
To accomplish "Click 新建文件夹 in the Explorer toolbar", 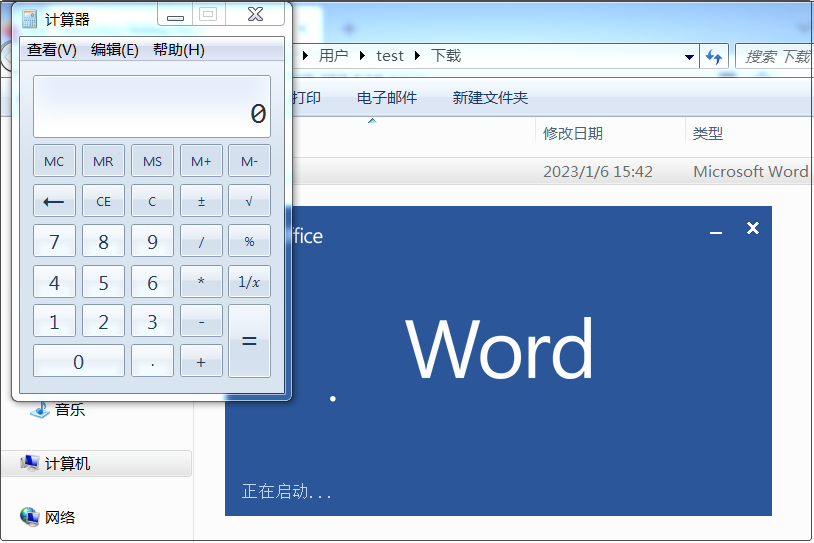I will pyautogui.click(x=490, y=98).
